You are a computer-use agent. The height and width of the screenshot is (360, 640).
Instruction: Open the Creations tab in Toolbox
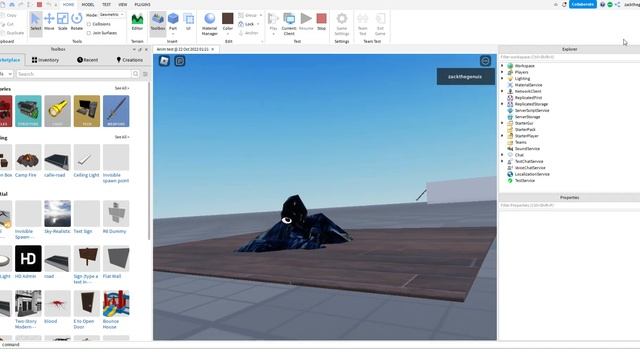tap(129, 60)
